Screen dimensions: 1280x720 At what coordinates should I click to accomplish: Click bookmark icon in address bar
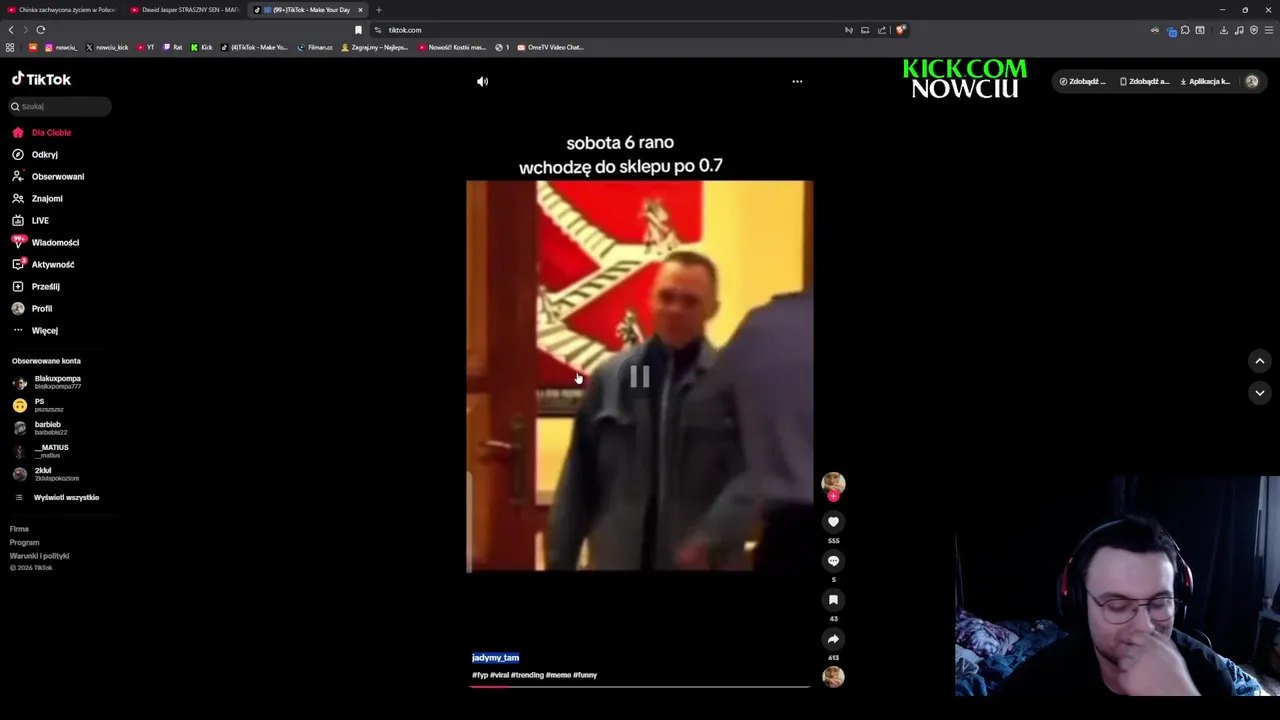coord(358,30)
